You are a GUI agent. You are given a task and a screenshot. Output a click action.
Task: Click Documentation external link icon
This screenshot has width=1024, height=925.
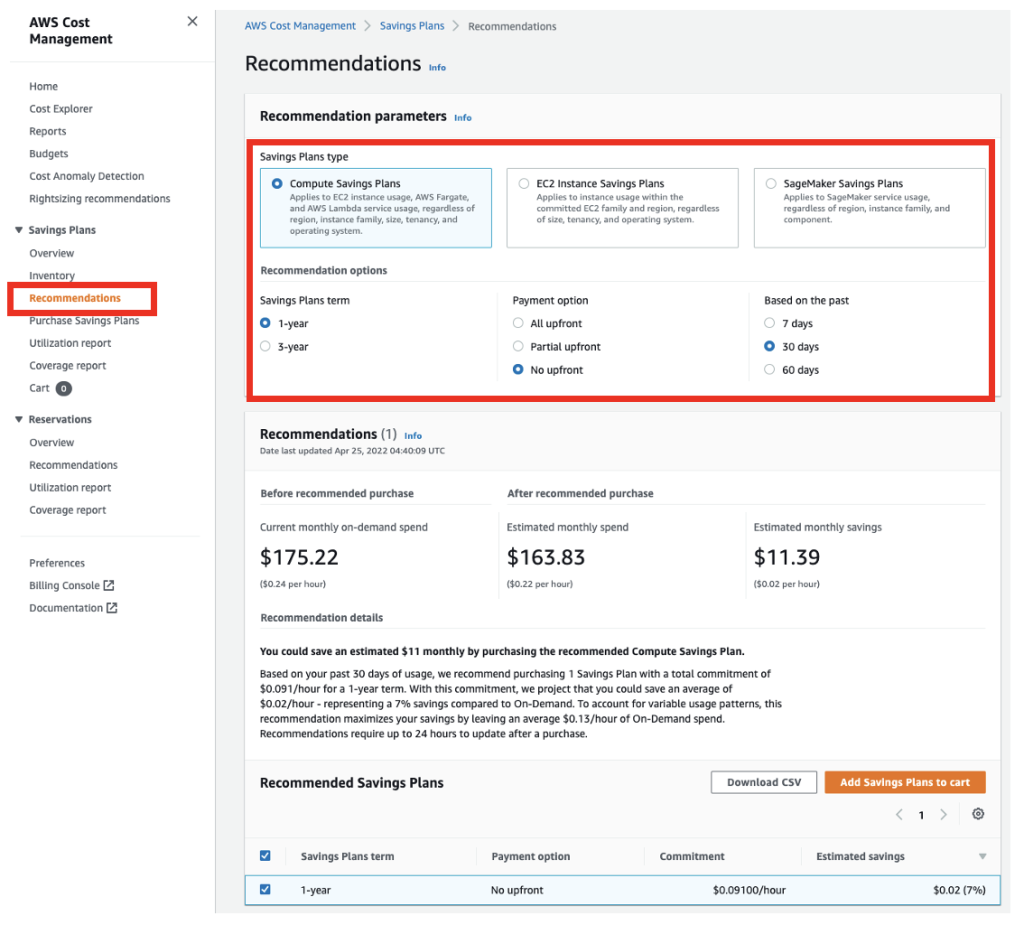[112, 608]
